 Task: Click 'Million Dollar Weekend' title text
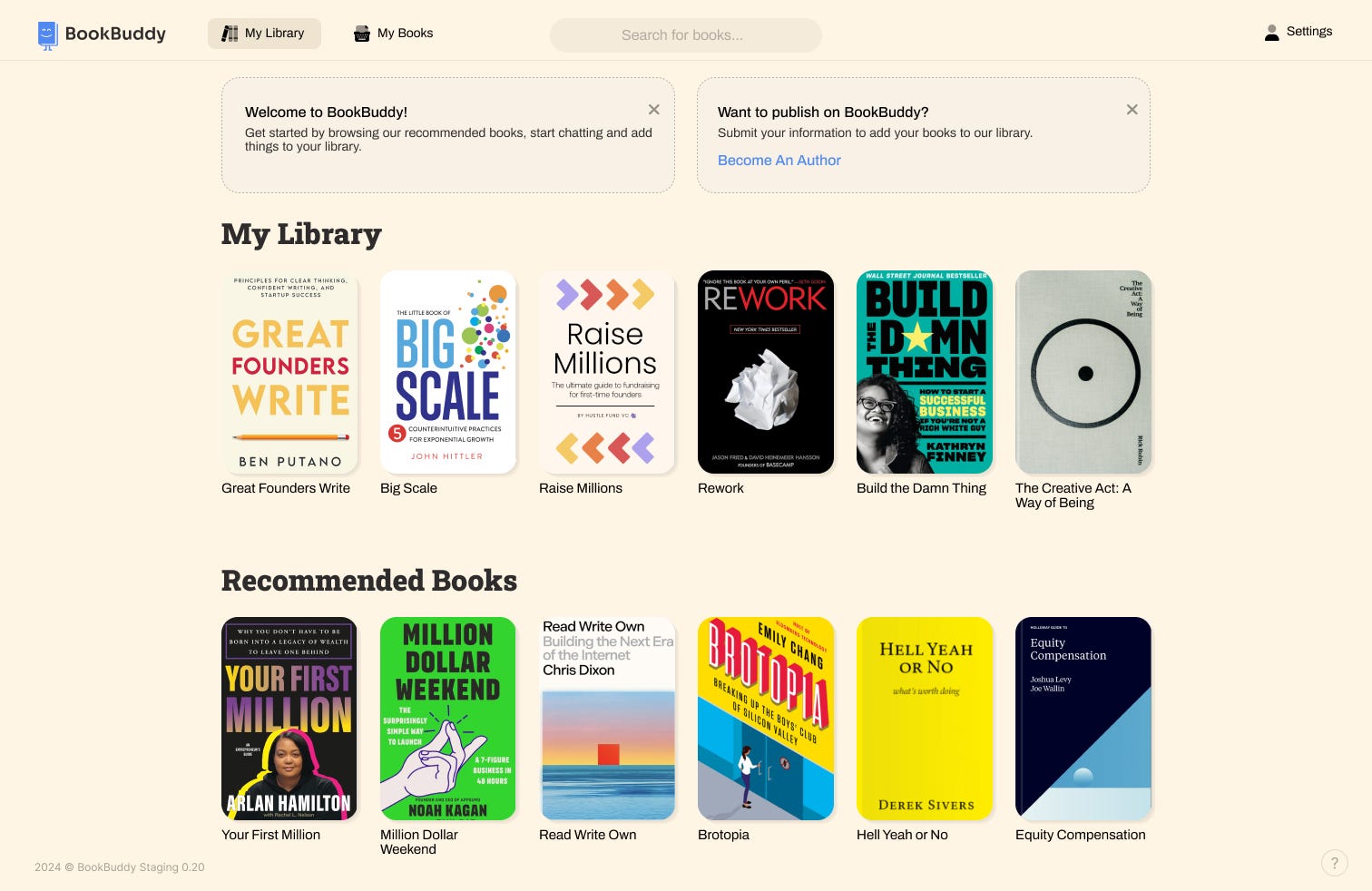click(x=419, y=842)
